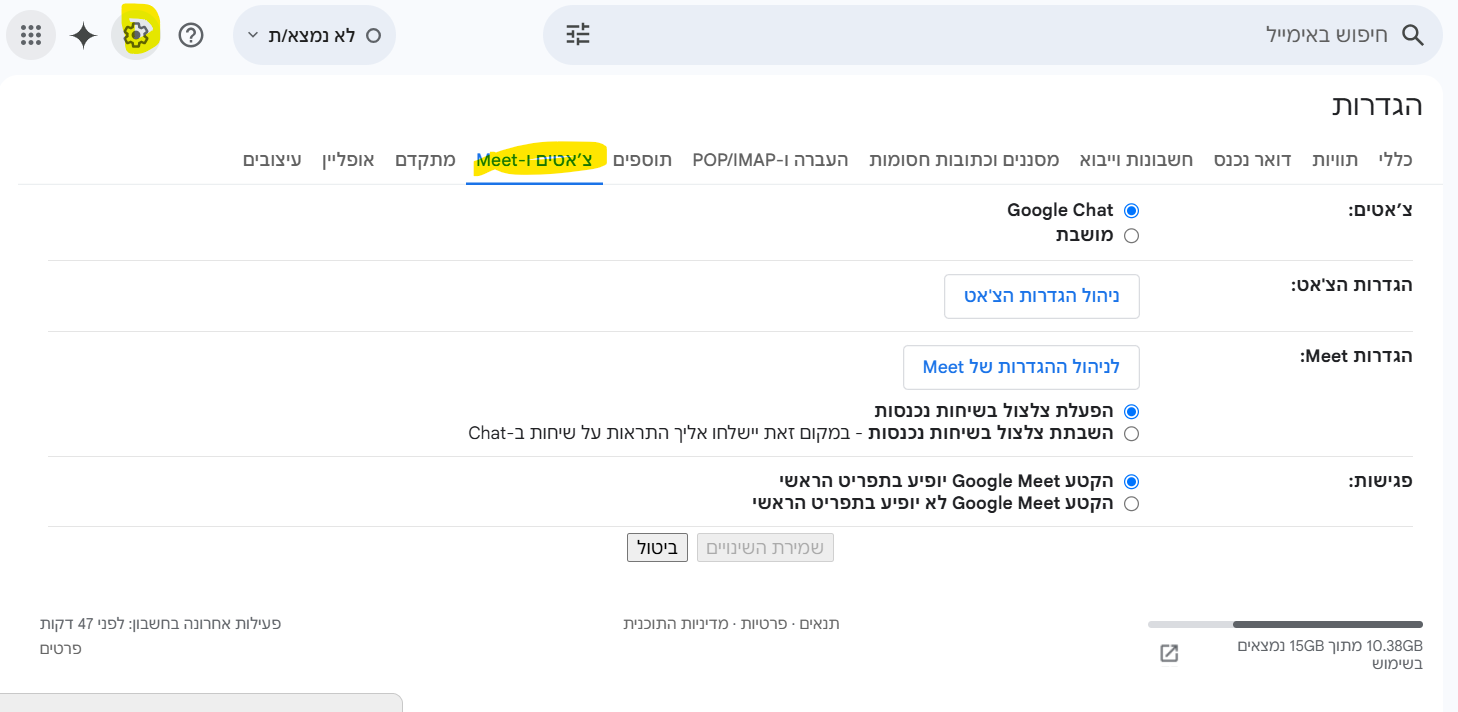Open the help question mark icon
Viewport: 1458px width, 712px height.
[191, 36]
